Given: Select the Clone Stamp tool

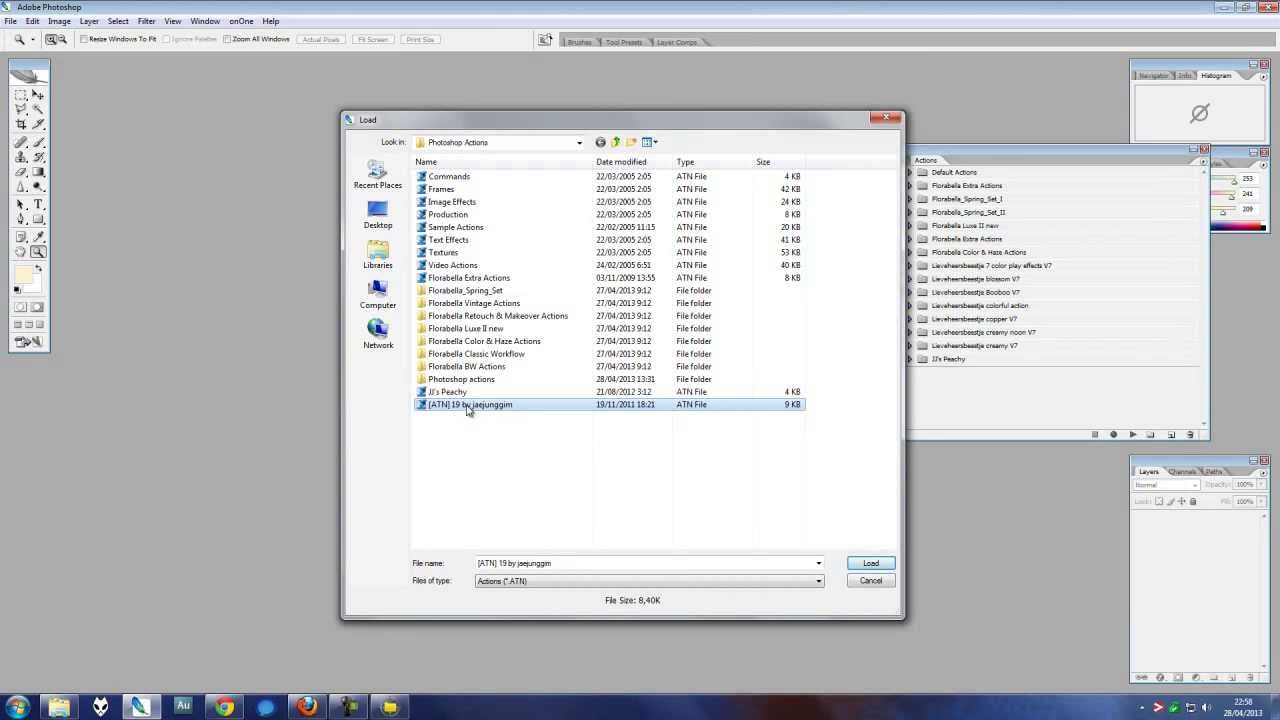Looking at the screenshot, I should [x=20, y=157].
